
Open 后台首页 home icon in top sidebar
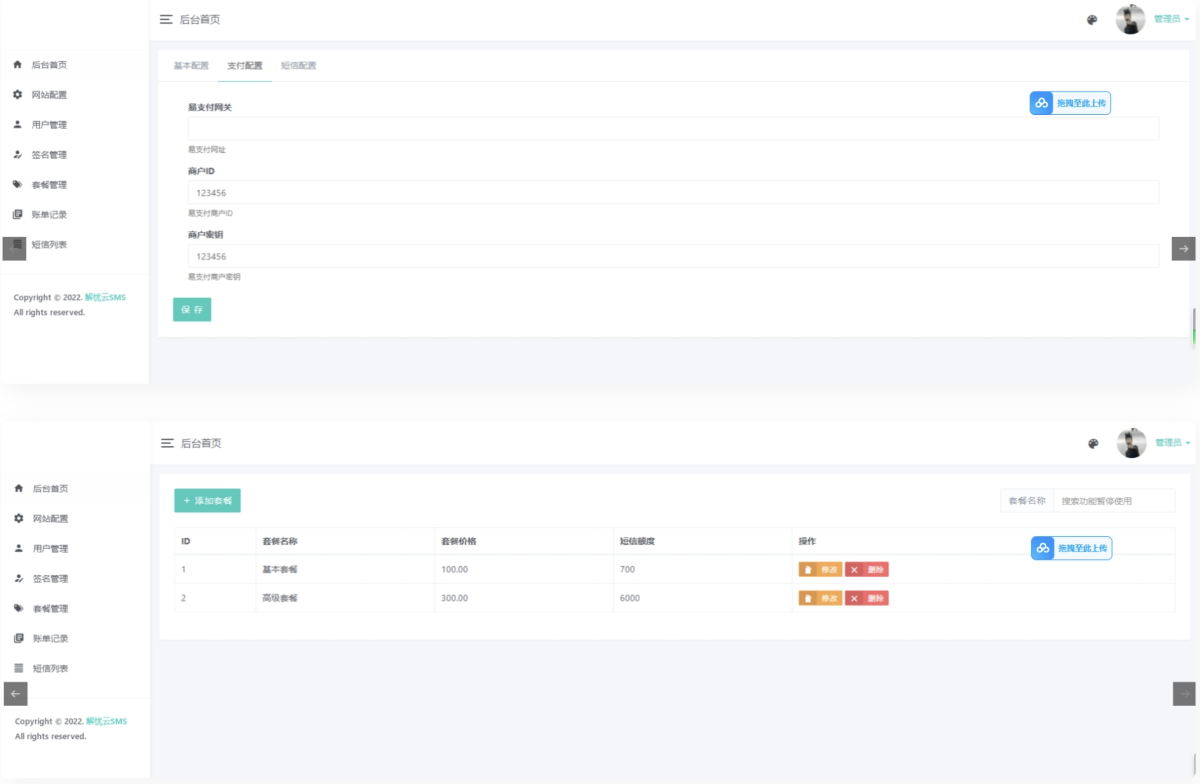17,64
